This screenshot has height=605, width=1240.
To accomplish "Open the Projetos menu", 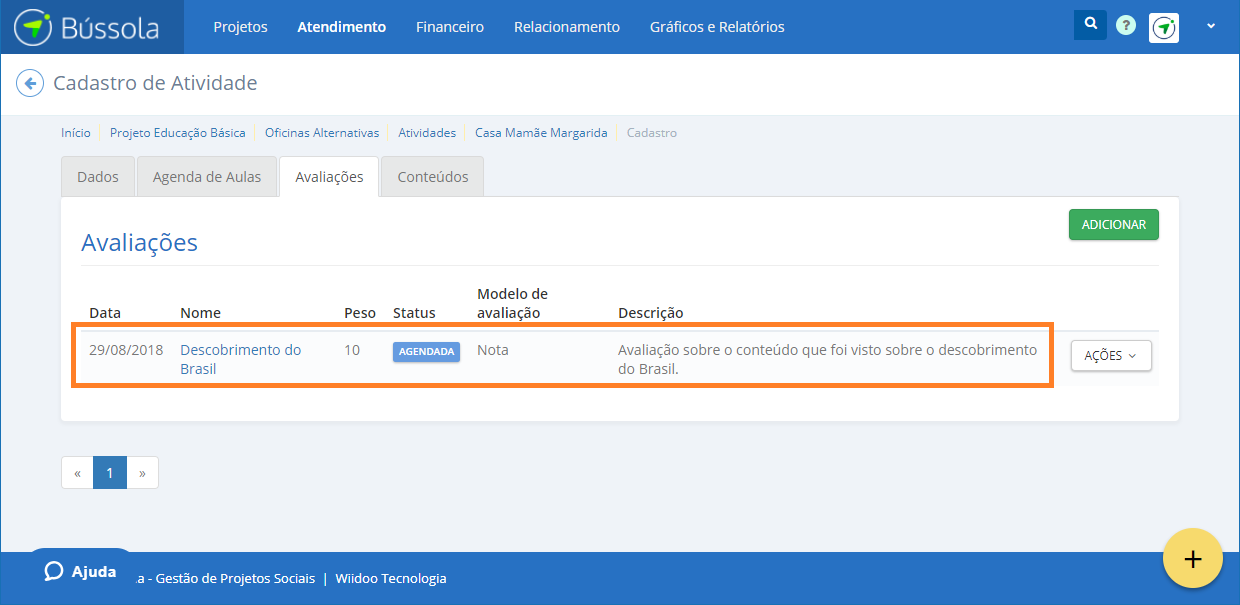I will pos(240,27).
